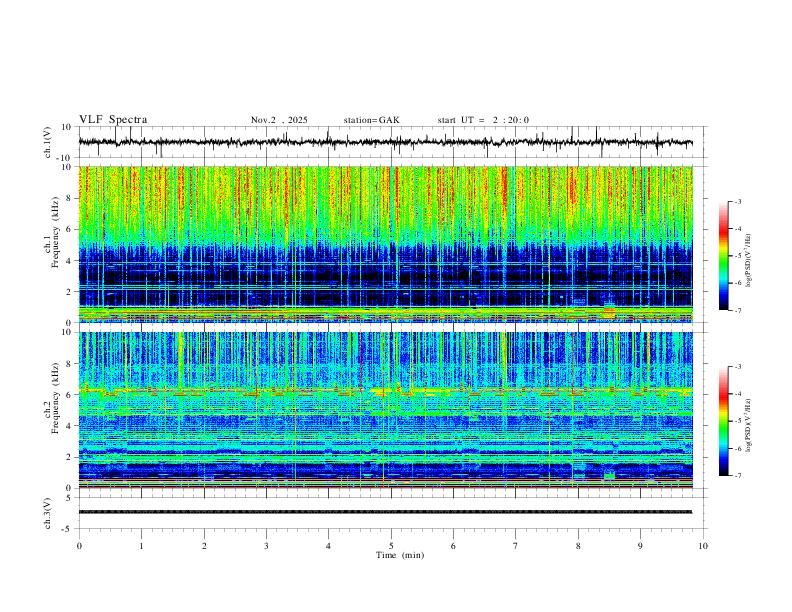Viewport: 792px width, 612px height.
Task: Select the date text "Nov.2 , 2025"
Action: [x=279, y=120]
